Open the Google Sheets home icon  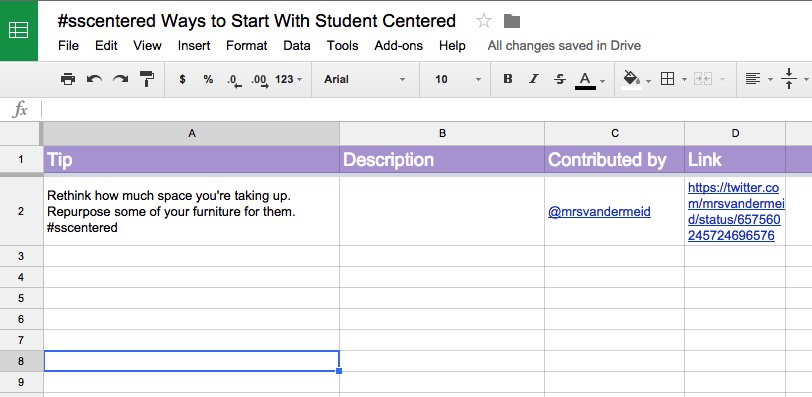coord(19,31)
